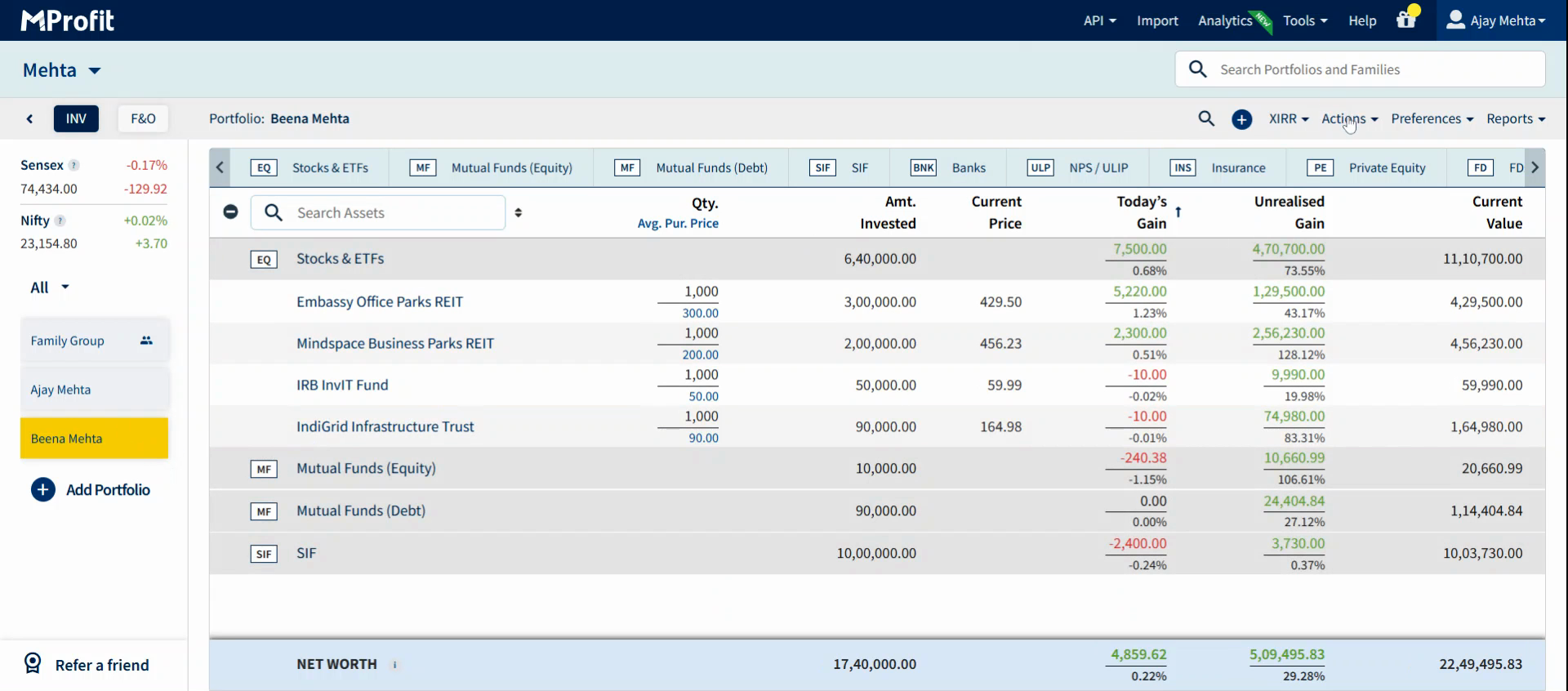The width and height of the screenshot is (1568, 691).
Task: Expand the XIRR dropdown
Action: (x=1288, y=118)
